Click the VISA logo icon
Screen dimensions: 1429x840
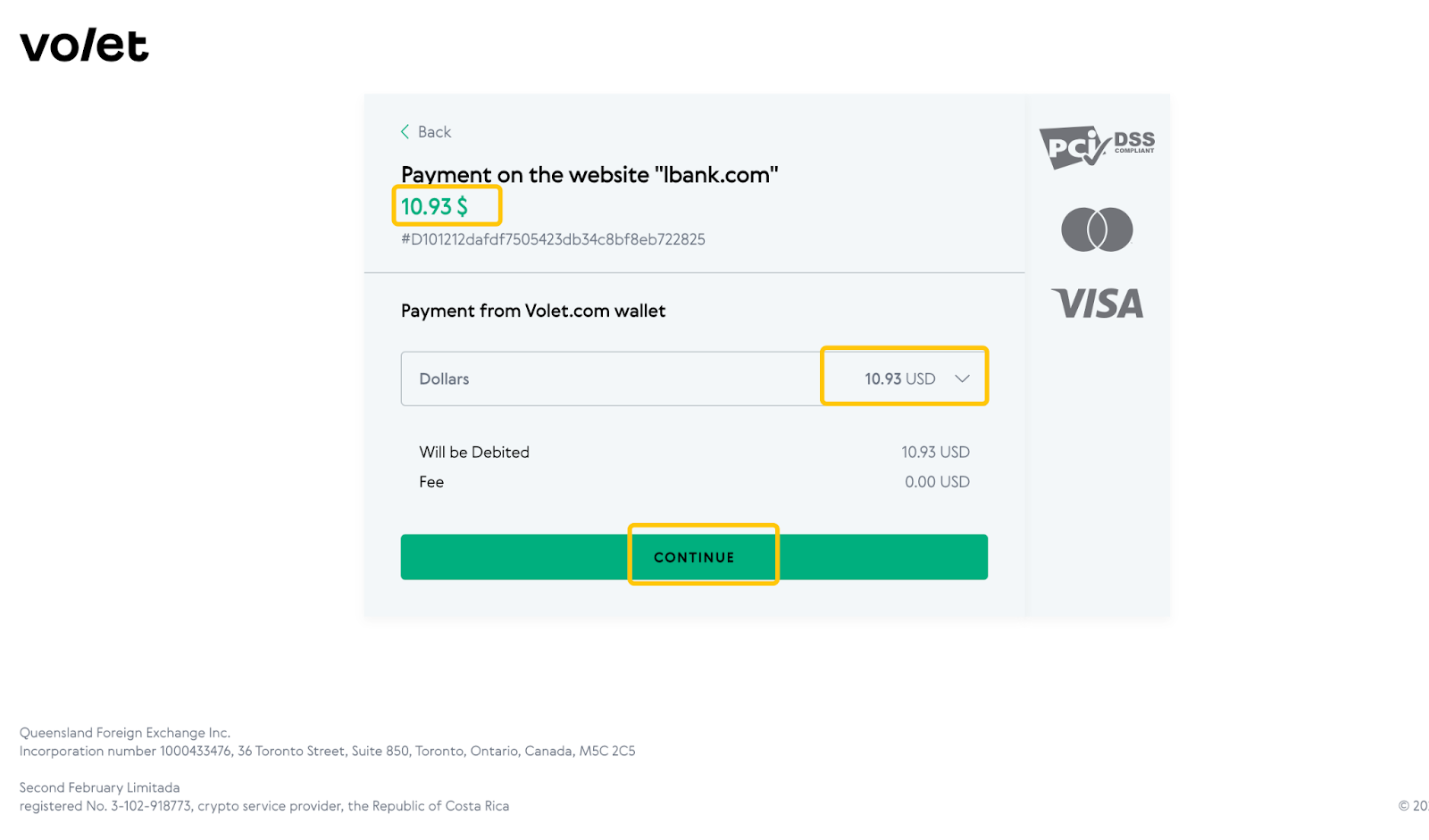pyautogui.click(x=1098, y=304)
